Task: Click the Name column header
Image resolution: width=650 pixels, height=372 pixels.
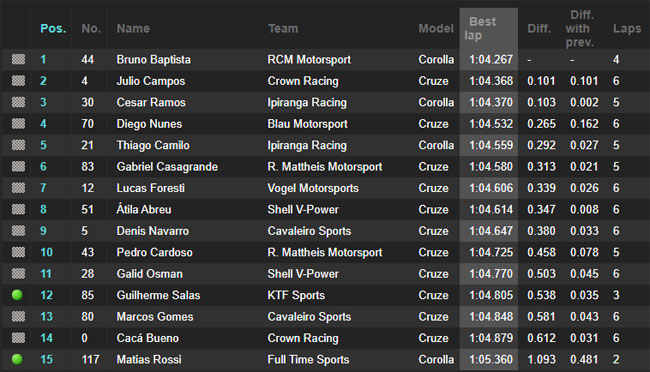Action: pyautogui.click(x=133, y=29)
